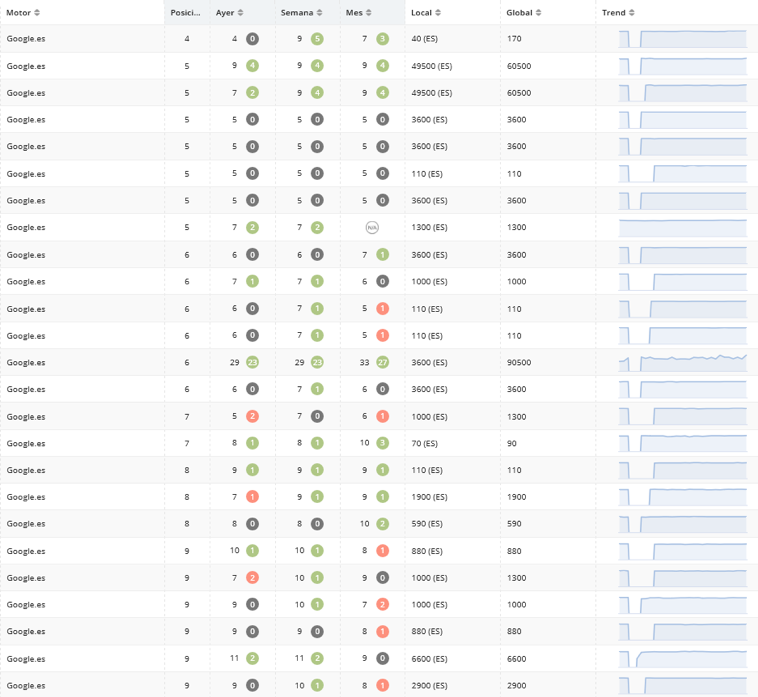Viewport: 758px width, 697px height.
Task: Select the Global value '1900'
Action: coord(516,497)
